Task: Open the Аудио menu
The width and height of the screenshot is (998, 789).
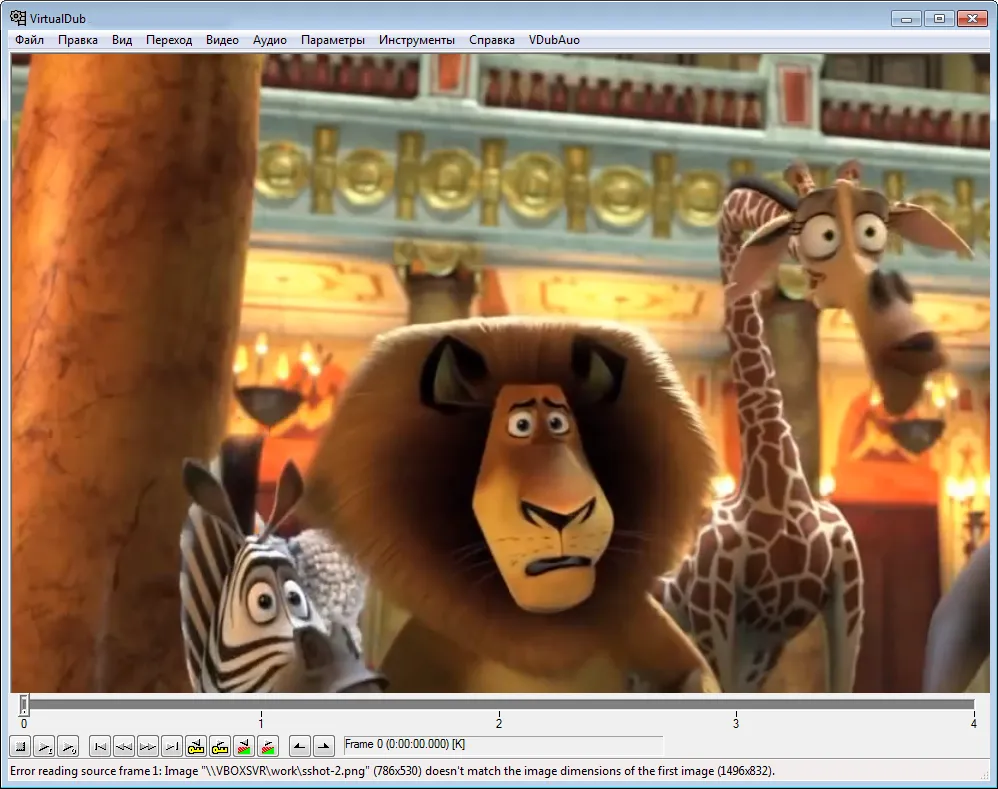Action: tap(270, 39)
